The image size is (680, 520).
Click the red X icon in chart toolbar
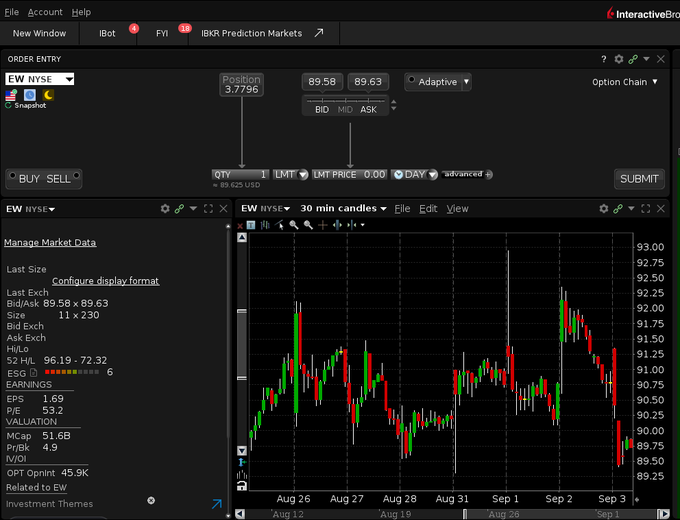(x=240, y=226)
